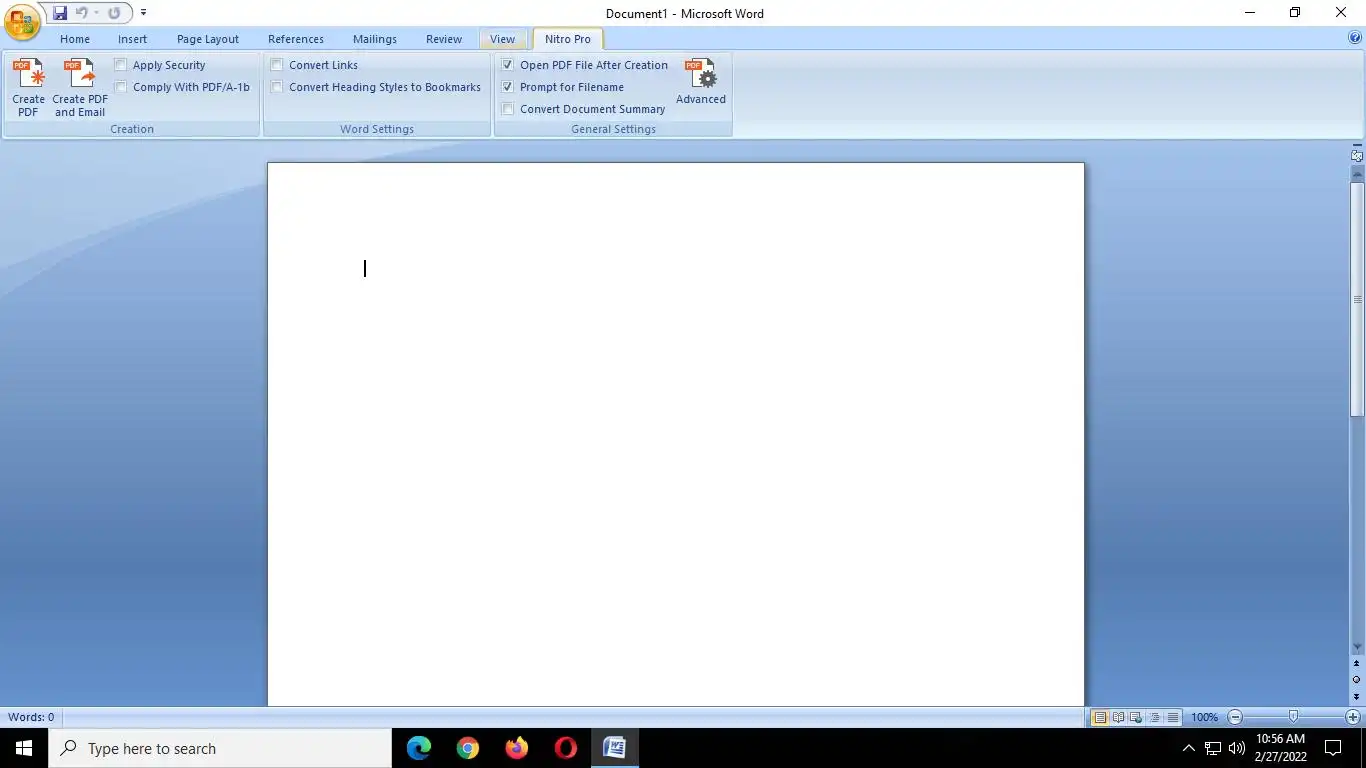Enable Convert Heading Styles to Bookmarks
The image size is (1366, 768).
pyautogui.click(x=277, y=87)
